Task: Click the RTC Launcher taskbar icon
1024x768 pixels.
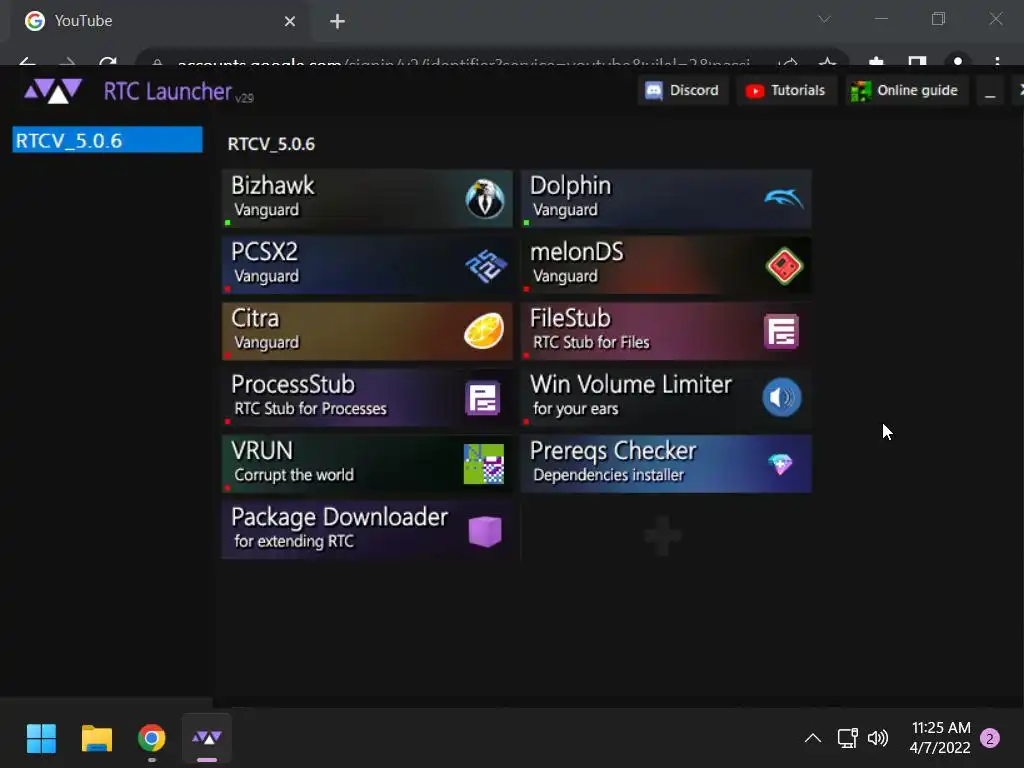Action: click(x=206, y=738)
